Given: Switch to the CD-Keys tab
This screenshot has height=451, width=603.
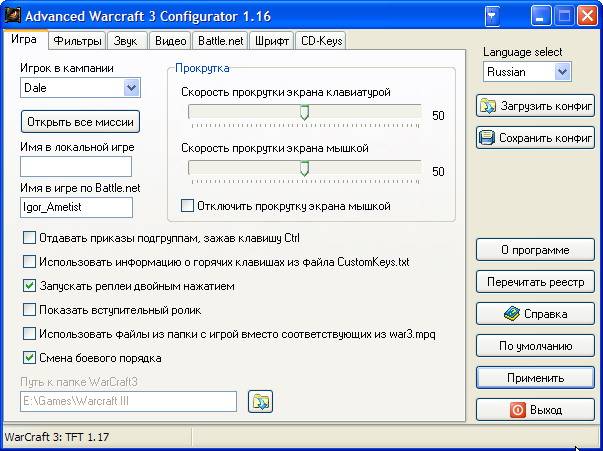Looking at the screenshot, I should click(x=321, y=41).
